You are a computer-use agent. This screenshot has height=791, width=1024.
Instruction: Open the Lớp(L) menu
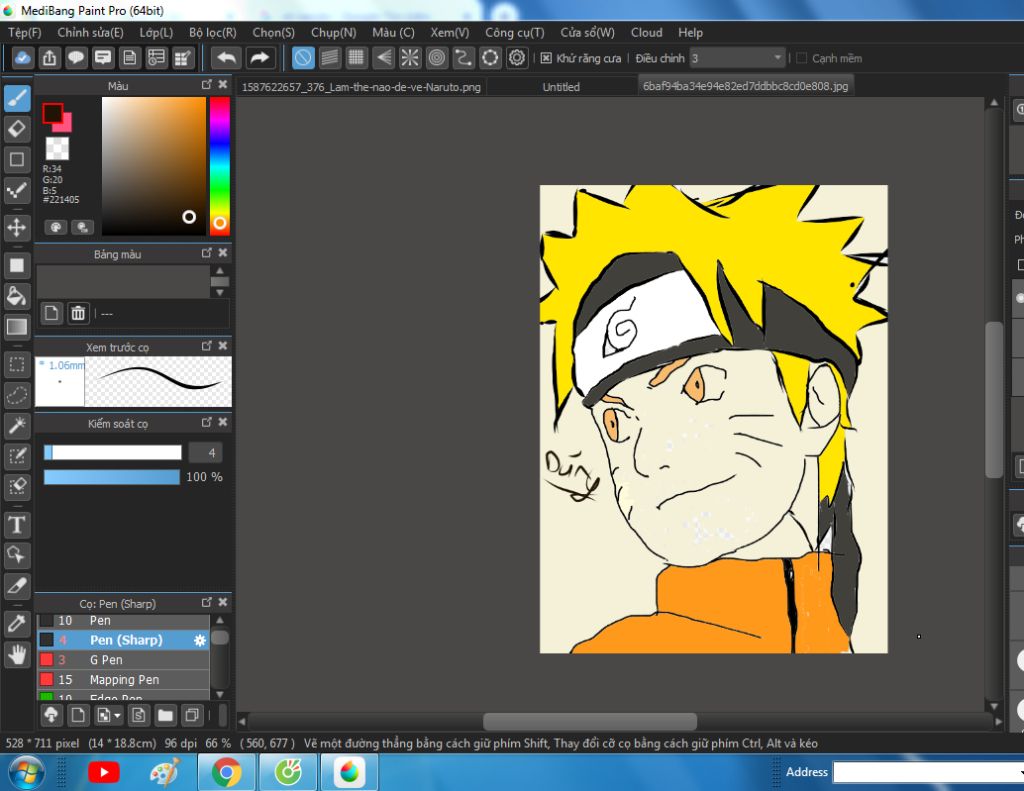coord(156,33)
